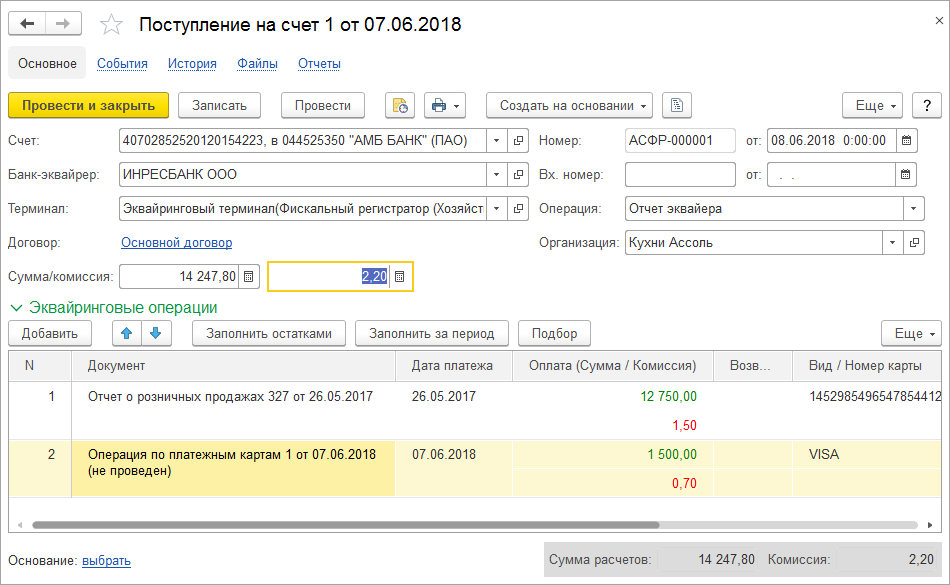Expand the Счет account dropdown list
The height and width of the screenshot is (585, 950).
coord(497,141)
